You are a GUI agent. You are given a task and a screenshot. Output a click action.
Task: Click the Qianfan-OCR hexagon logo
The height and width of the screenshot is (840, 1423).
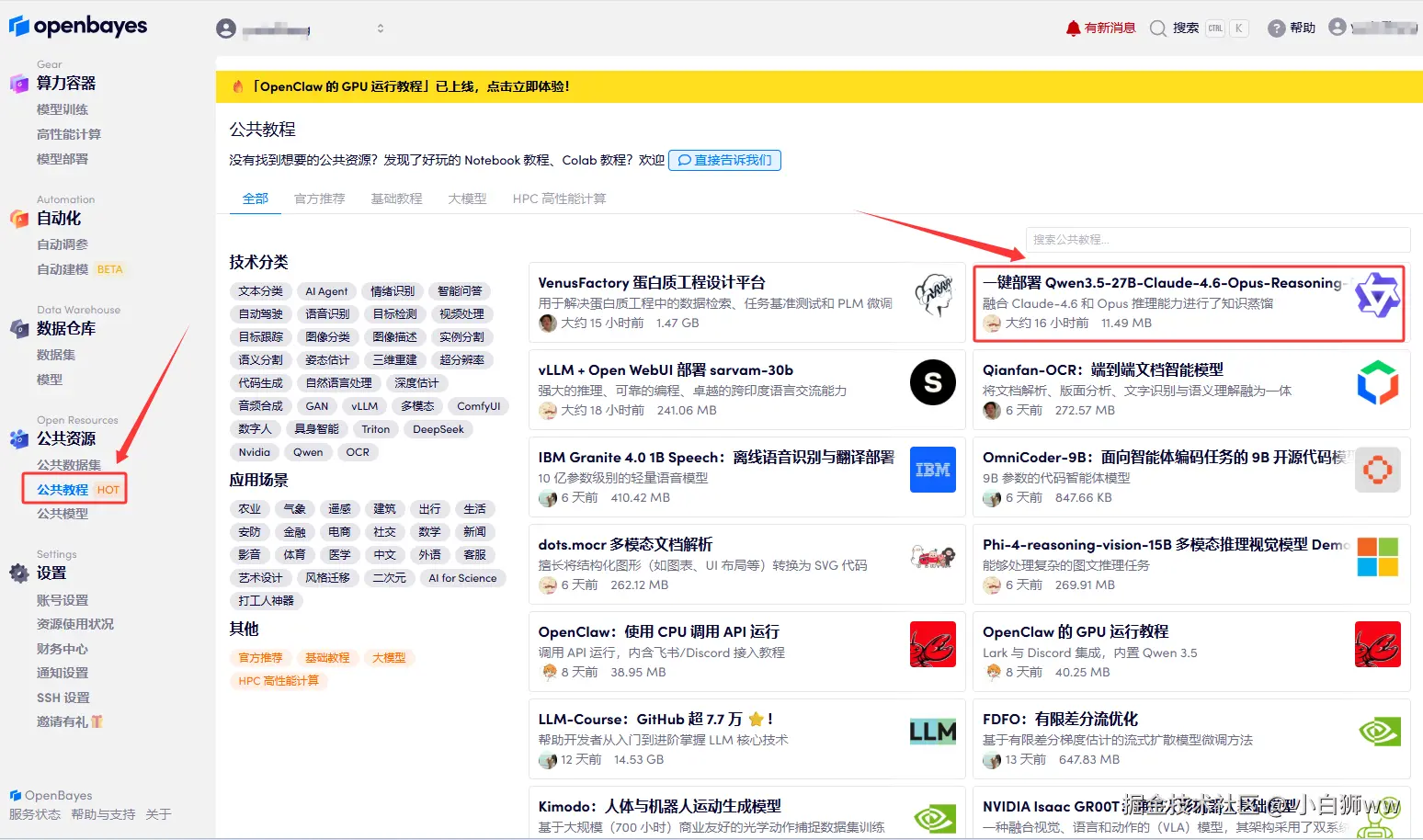1377,382
